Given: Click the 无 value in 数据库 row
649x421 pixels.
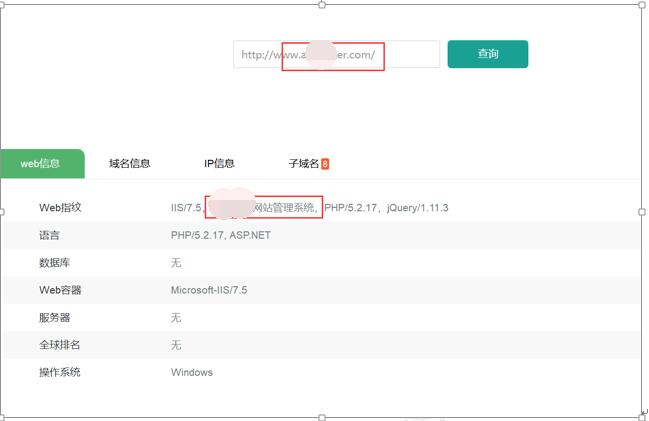Looking at the screenshot, I should pyautogui.click(x=176, y=262).
